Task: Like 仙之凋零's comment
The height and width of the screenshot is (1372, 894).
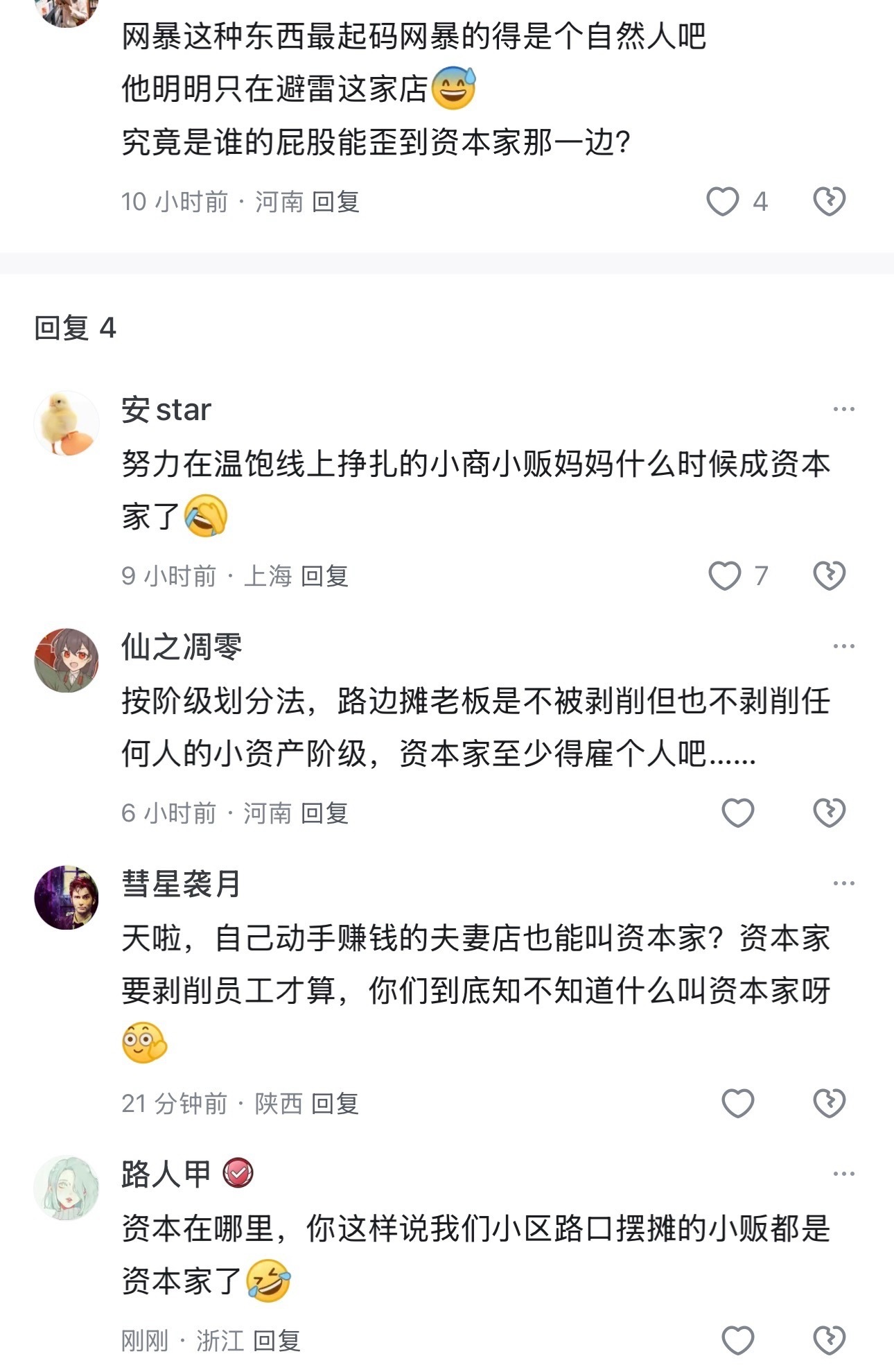Action: pos(738,813)
